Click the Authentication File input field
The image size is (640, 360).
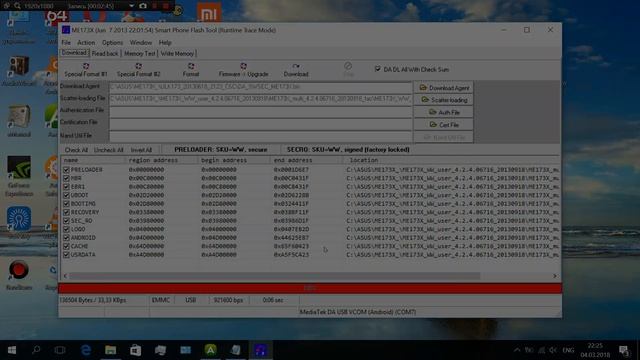pos(260,112)
